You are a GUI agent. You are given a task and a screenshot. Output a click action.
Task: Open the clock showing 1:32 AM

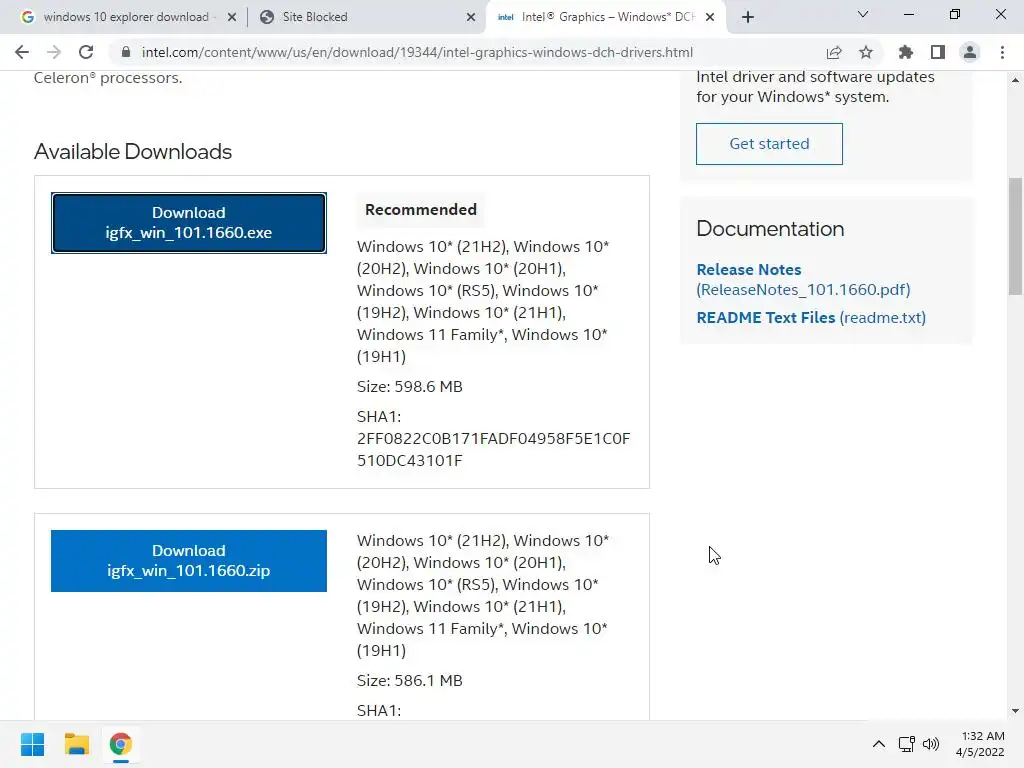pyautogui.click(x=980, y=744)
